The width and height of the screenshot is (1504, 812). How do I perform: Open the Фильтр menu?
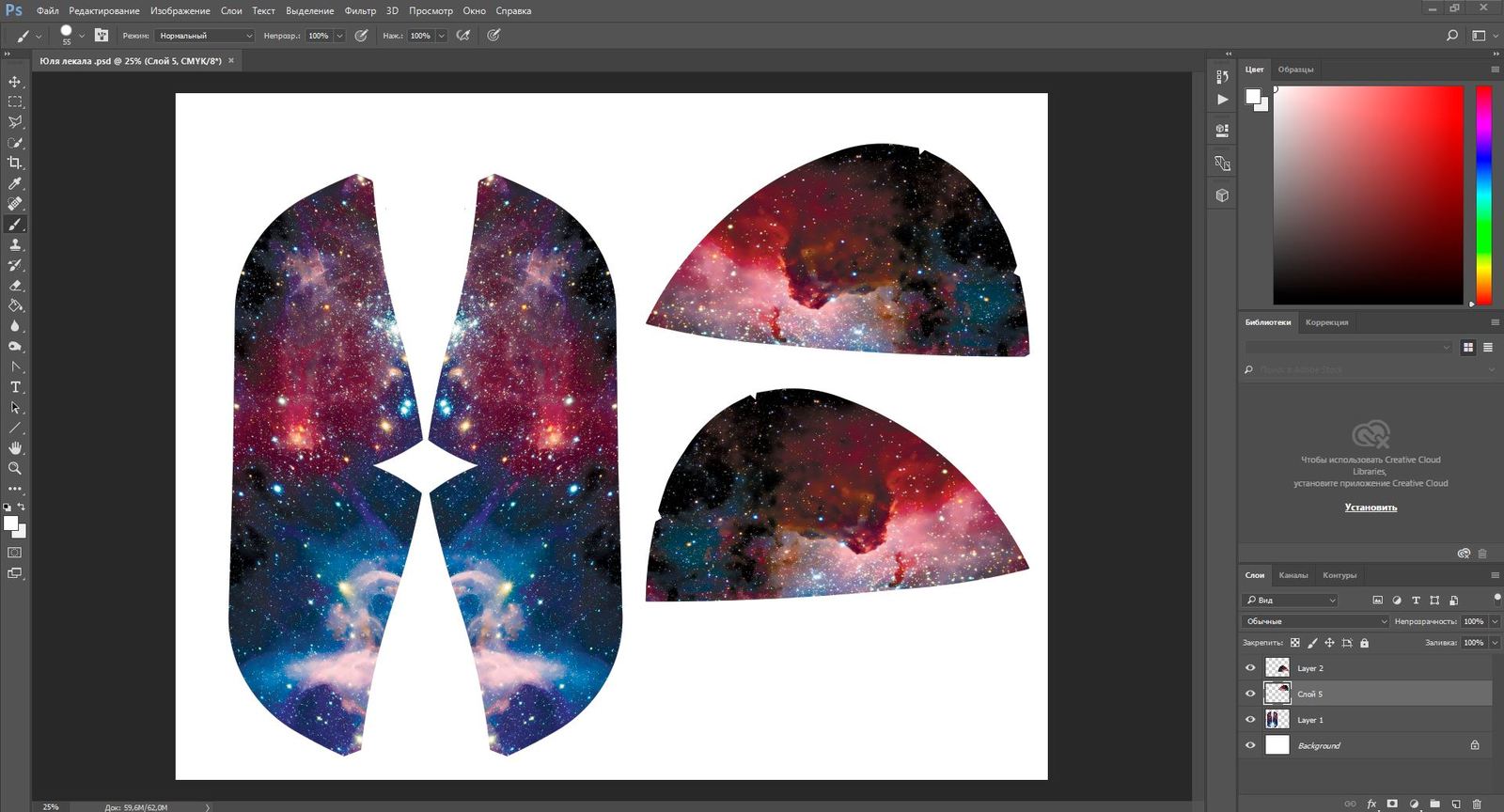360,10
